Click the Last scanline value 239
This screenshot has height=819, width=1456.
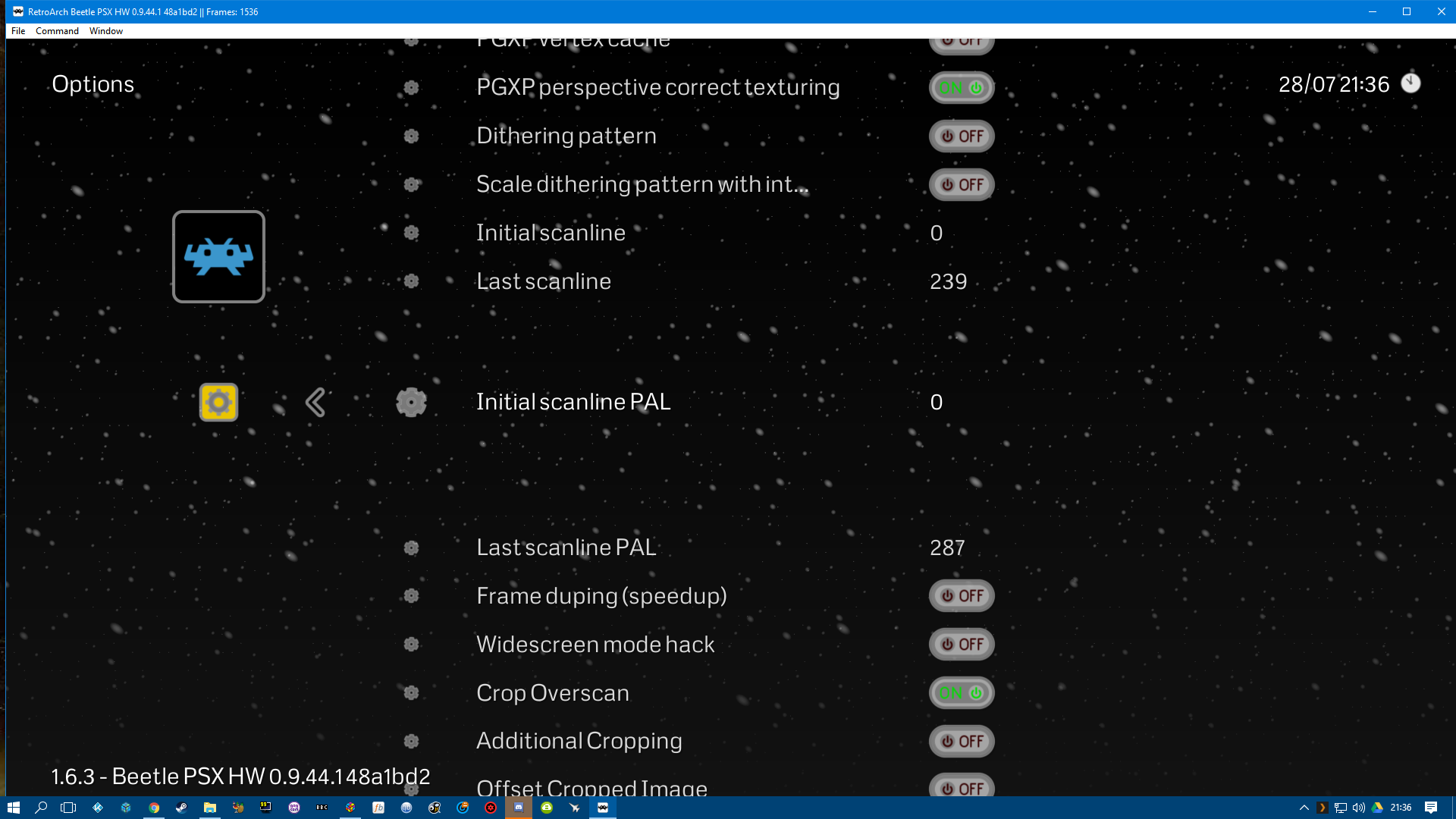point(949,281)
